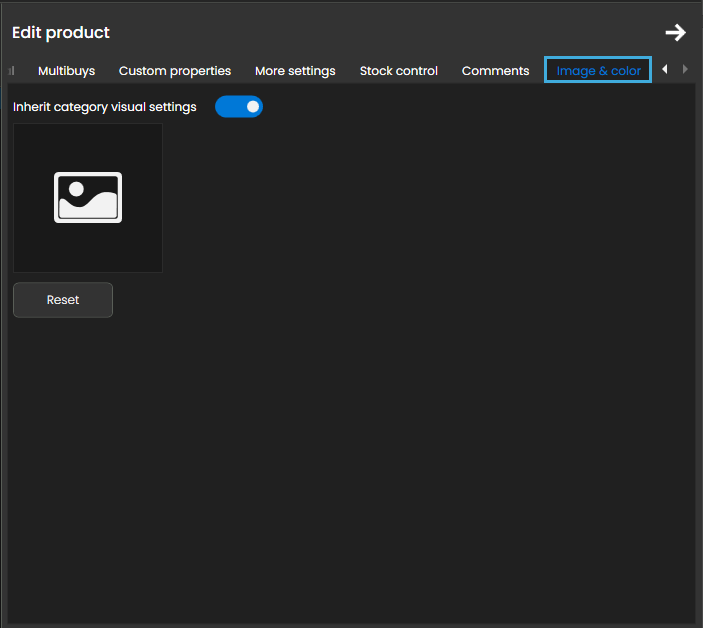The image size is (703, 628).
Task: Click the empty header area between title and arrow
Action: pyautogui.click(x=380, y=33)
